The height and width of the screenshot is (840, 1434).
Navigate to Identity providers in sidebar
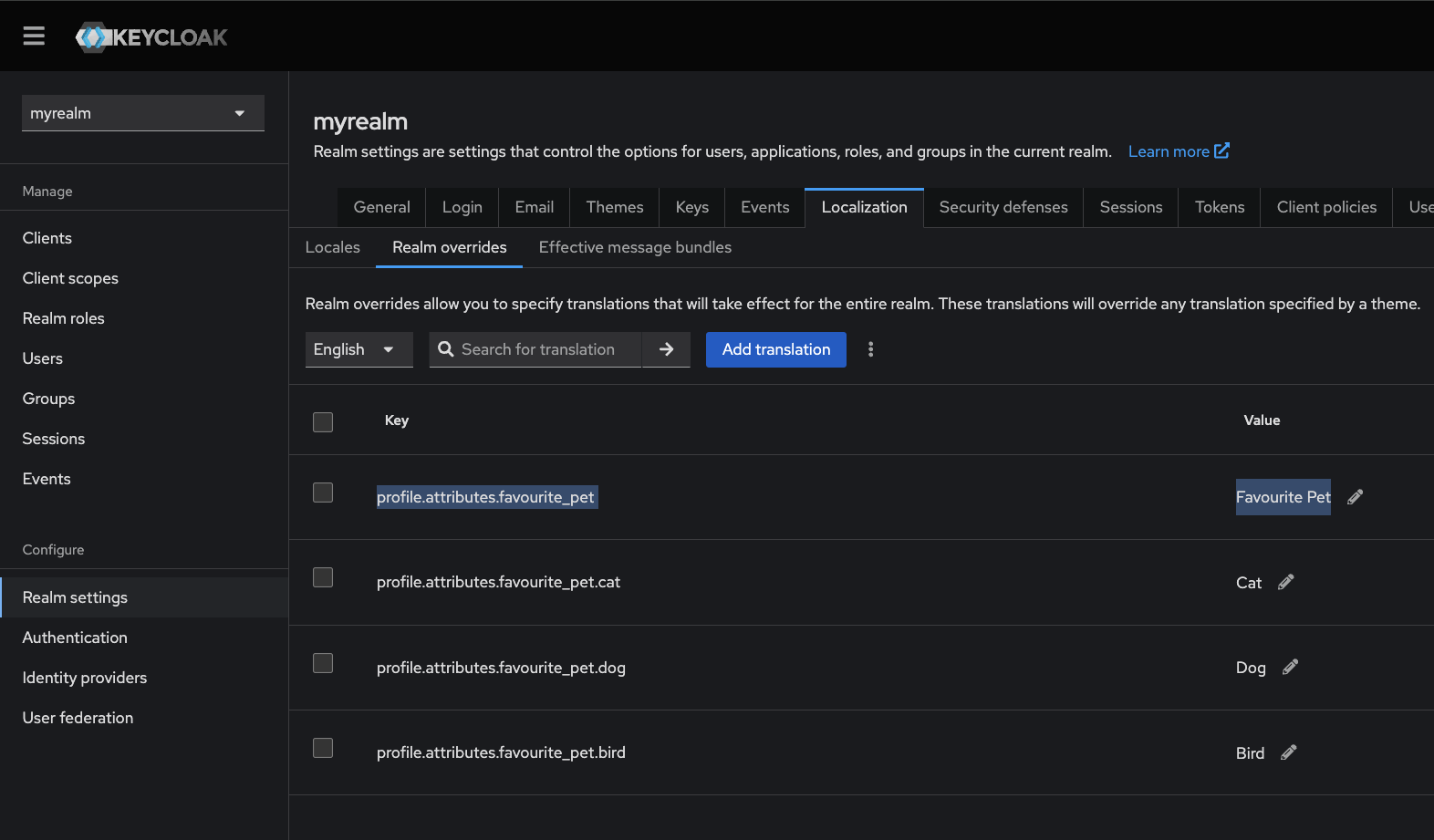pos(85,678)
